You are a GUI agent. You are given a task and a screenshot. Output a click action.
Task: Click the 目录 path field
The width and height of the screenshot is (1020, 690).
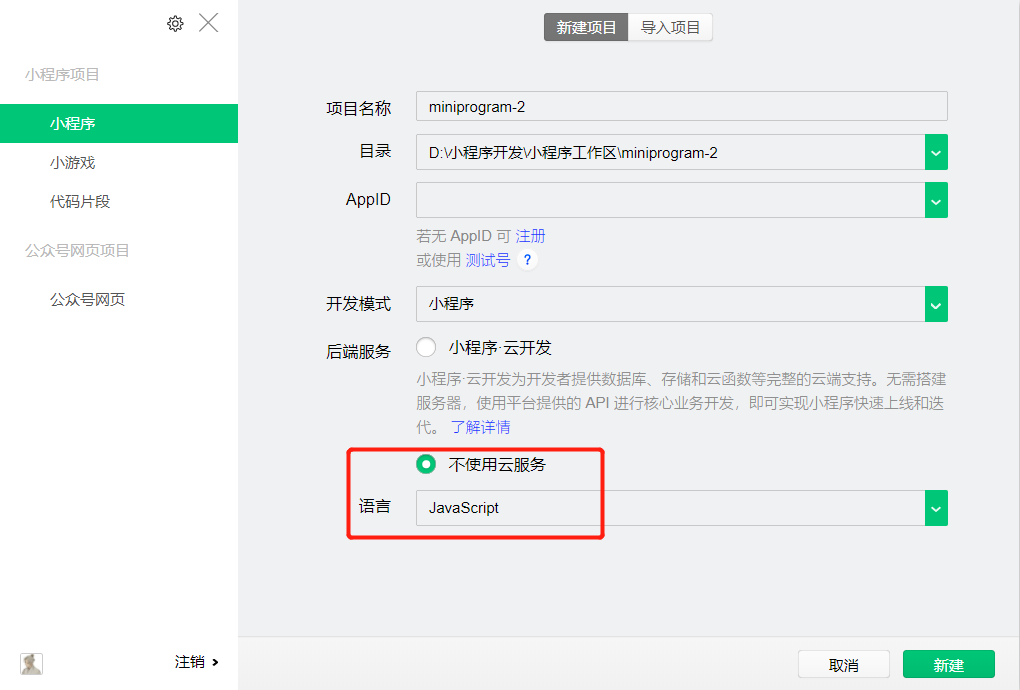(x=671, y=152)
